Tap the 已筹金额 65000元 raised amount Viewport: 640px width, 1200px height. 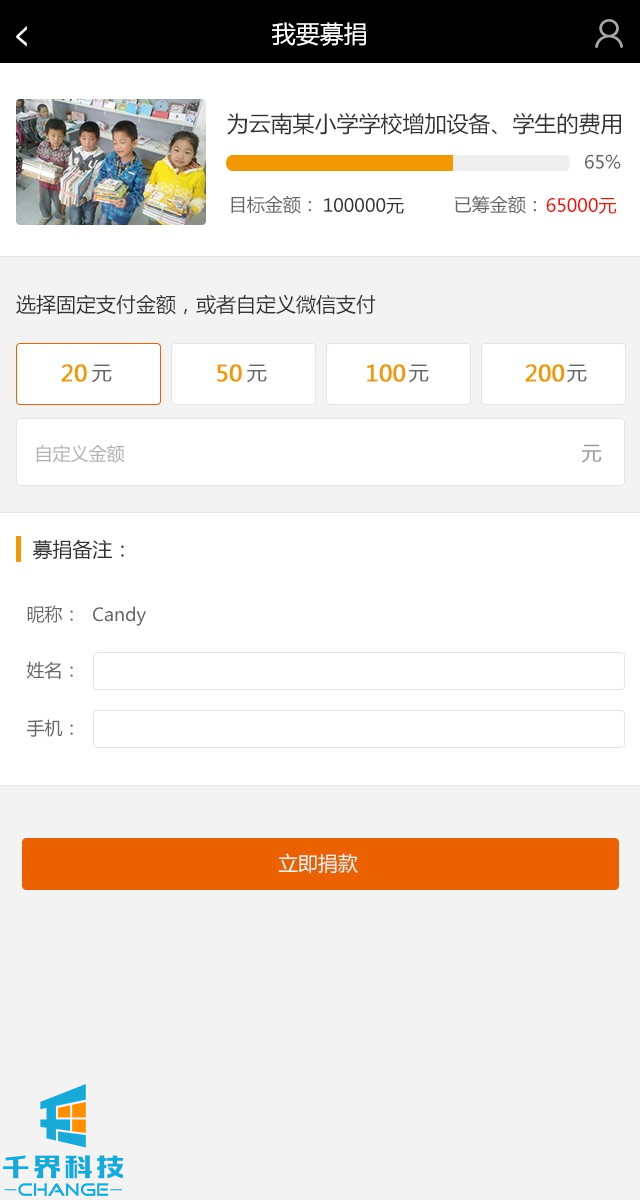pyautogui.click(x=535, y=206)
